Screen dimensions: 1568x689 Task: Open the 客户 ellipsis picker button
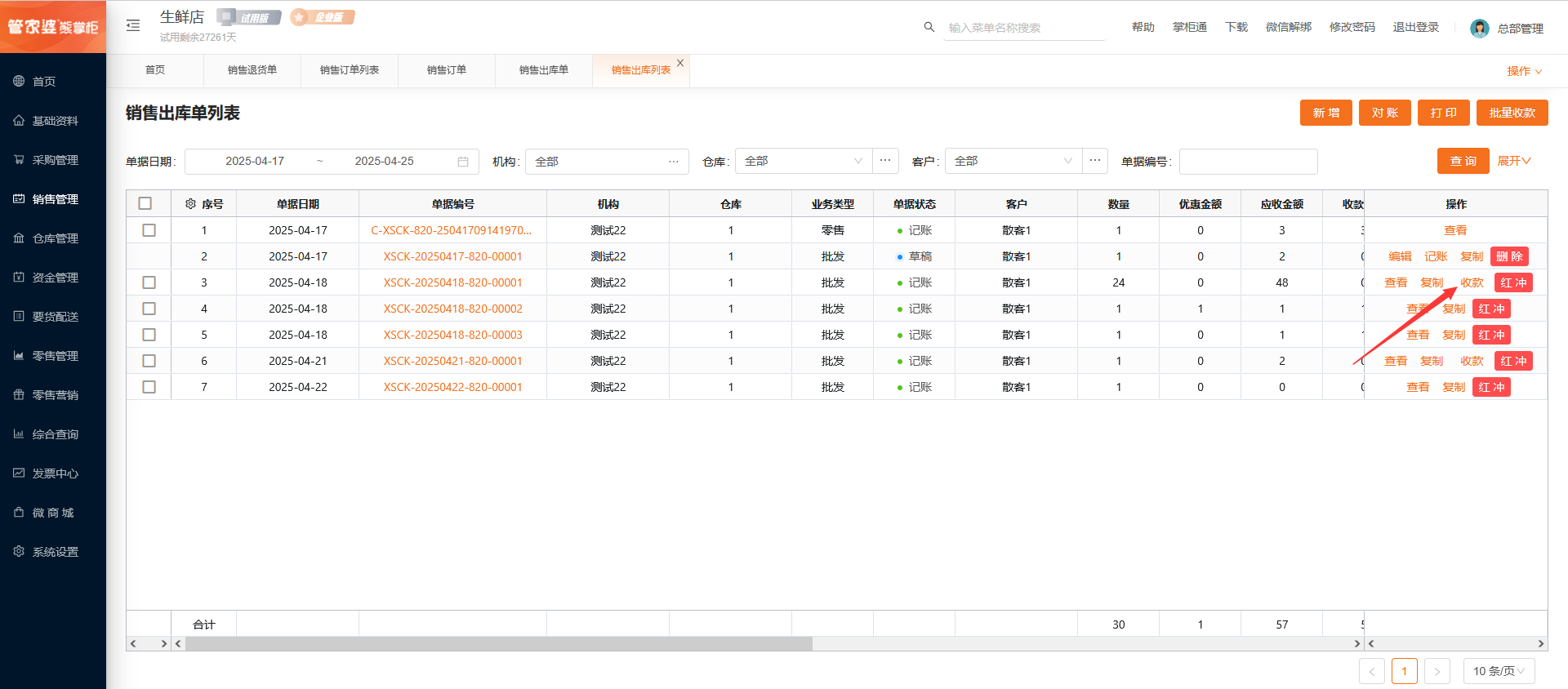[1095, 161]
